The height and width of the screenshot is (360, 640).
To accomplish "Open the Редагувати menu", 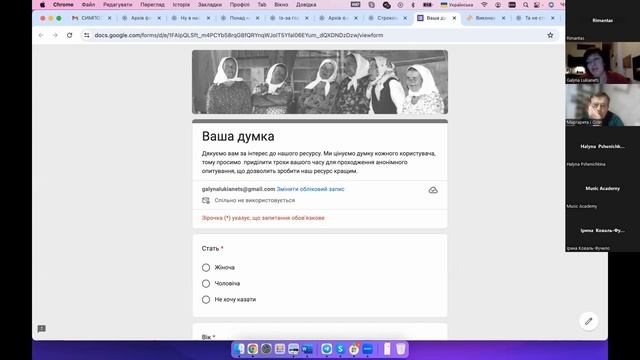I will click(118, 5).
